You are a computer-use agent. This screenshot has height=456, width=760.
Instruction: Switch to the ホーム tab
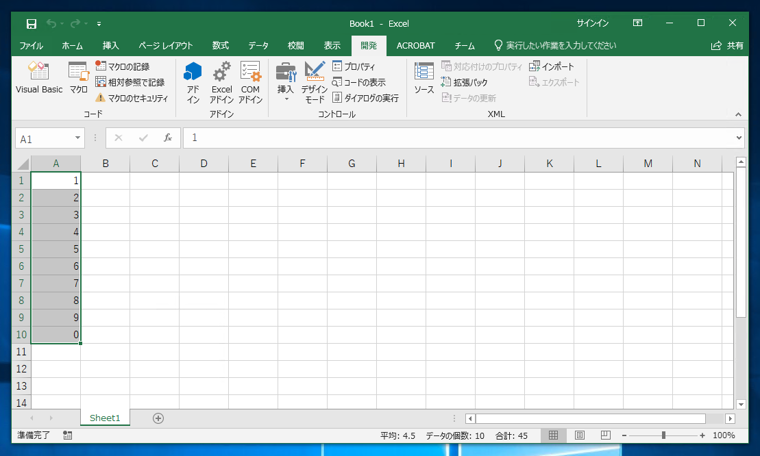point(72,46)
